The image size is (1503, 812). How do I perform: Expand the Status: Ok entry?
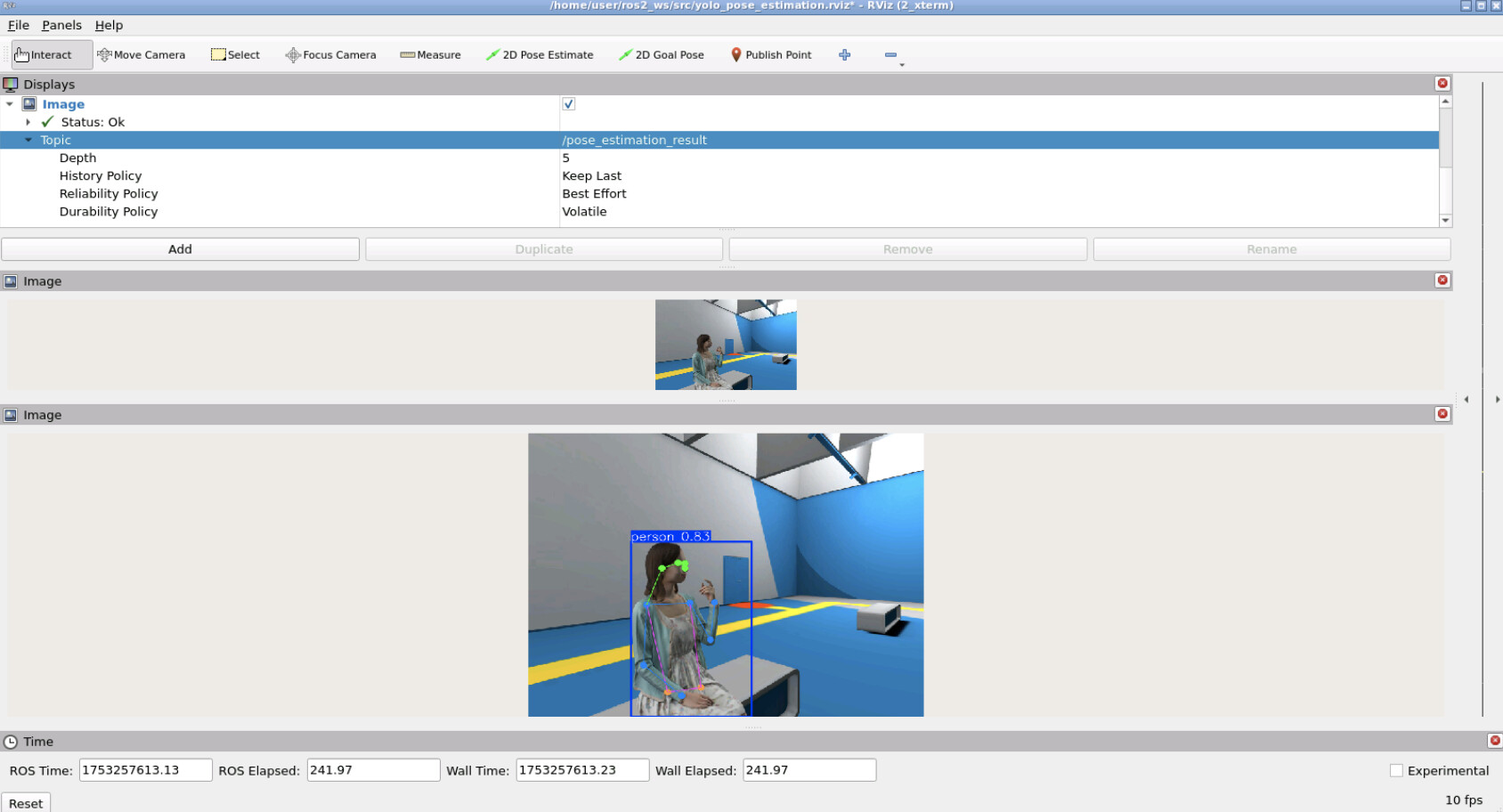pyautogui.click(x=28, y=122)
